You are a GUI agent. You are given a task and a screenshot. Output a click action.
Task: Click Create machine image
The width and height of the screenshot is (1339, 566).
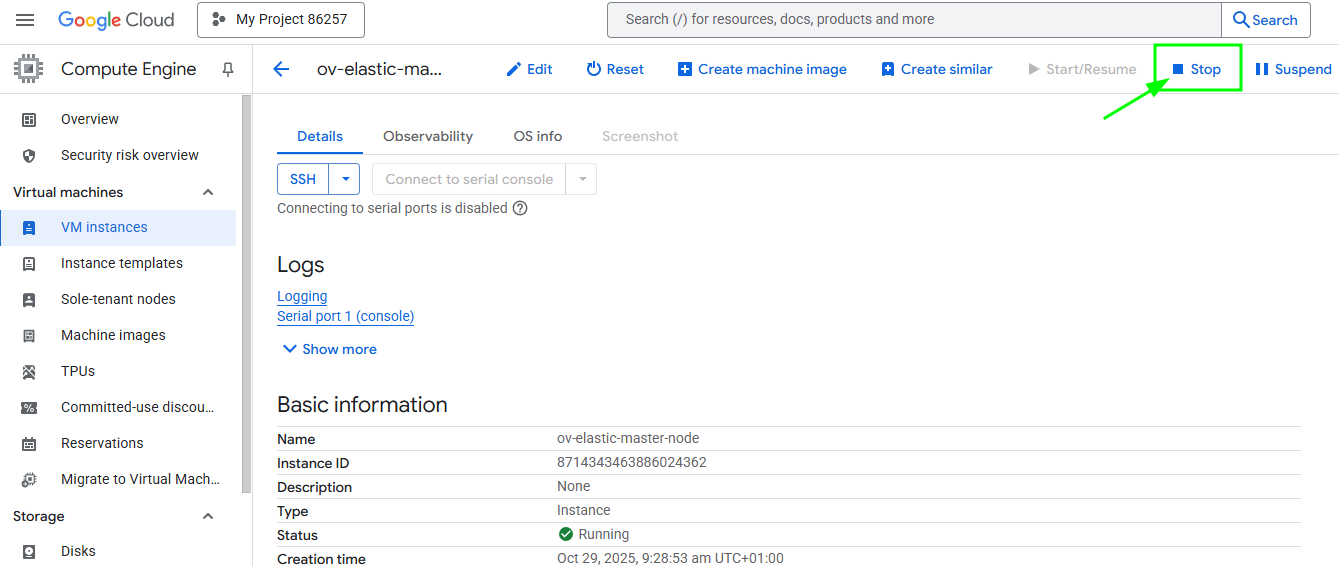tap(762, 69)
